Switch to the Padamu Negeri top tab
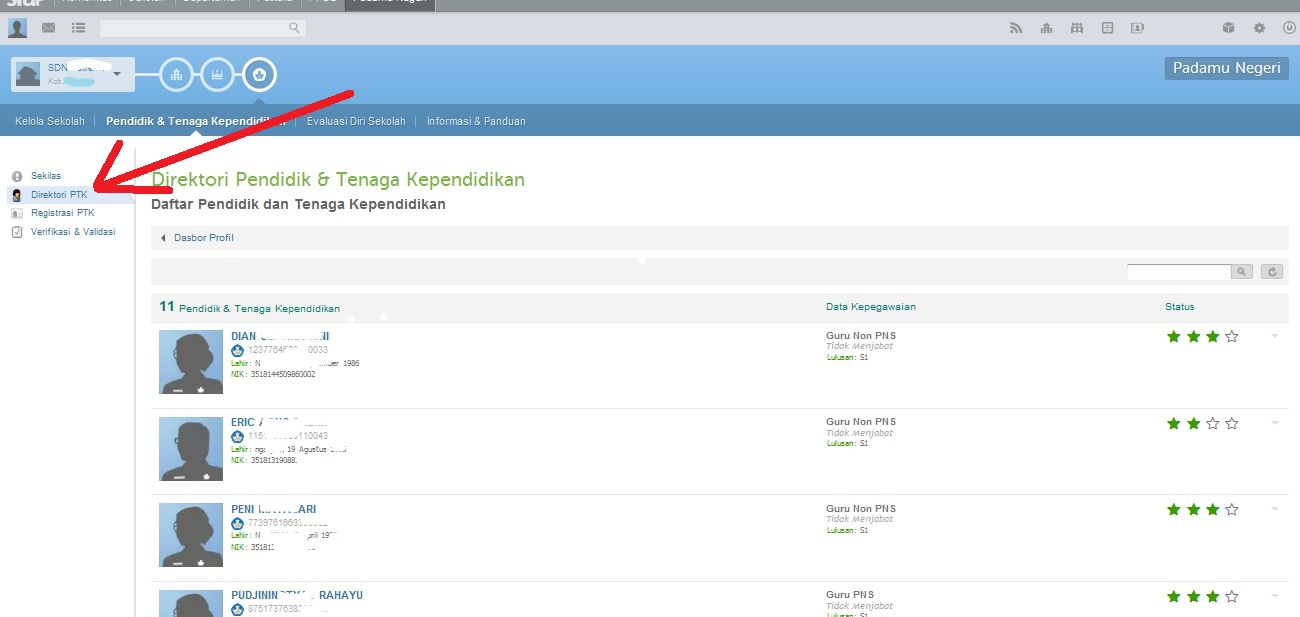The height and width of the screenshot is (617, 1300). (x=390, y=4)
